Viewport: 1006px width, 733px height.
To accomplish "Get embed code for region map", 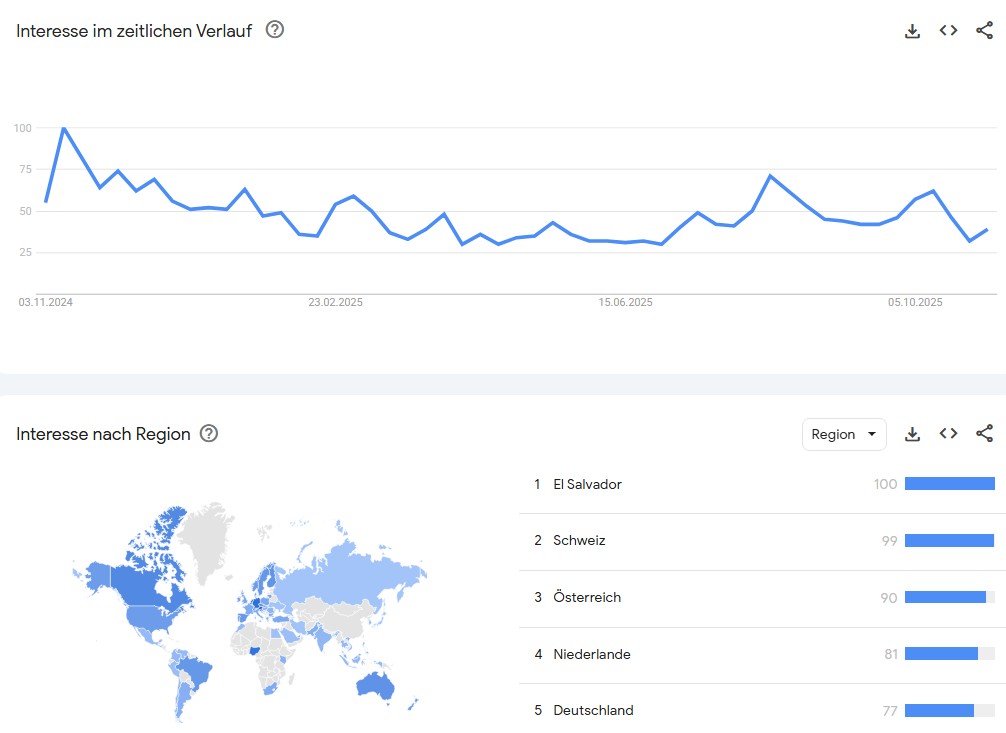I will point(948,434).
